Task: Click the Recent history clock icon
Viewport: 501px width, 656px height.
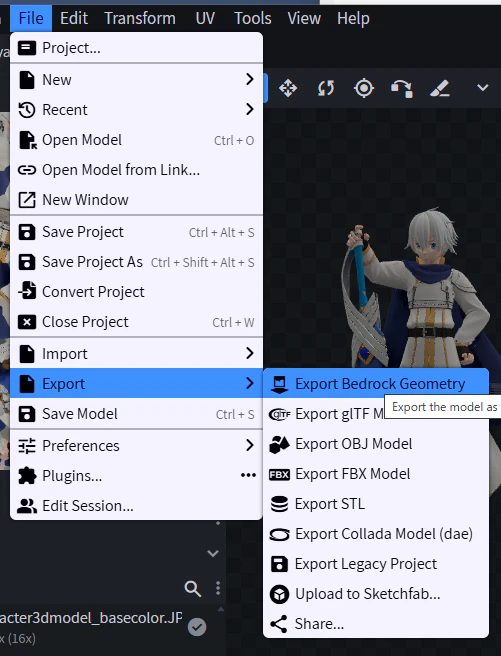Action: (27, 110)
